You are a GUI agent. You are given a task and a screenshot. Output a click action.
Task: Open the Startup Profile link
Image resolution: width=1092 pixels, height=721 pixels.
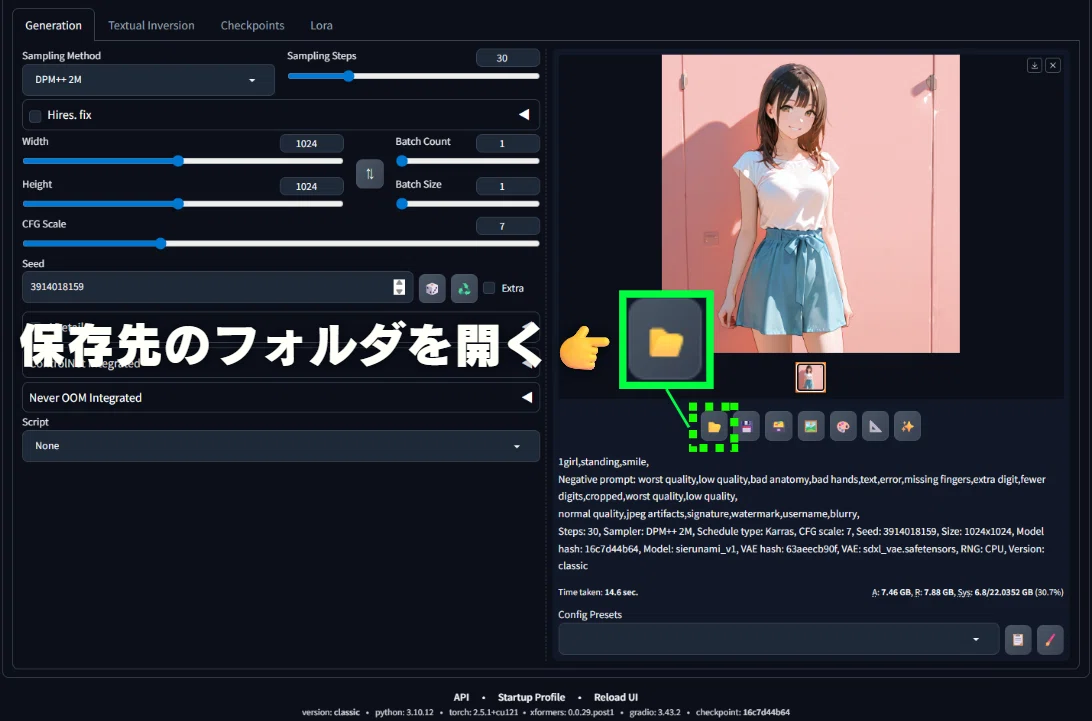(x=531, y=697)
